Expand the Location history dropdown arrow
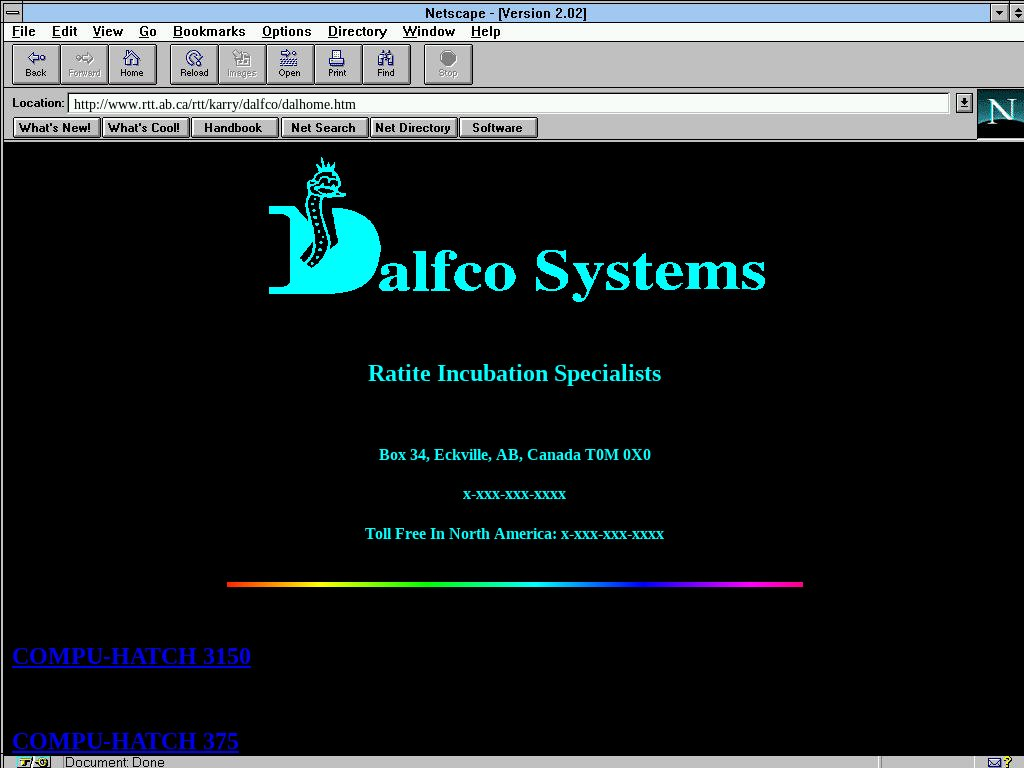This screenshot has width=1024, height=768. coord(963,103)
